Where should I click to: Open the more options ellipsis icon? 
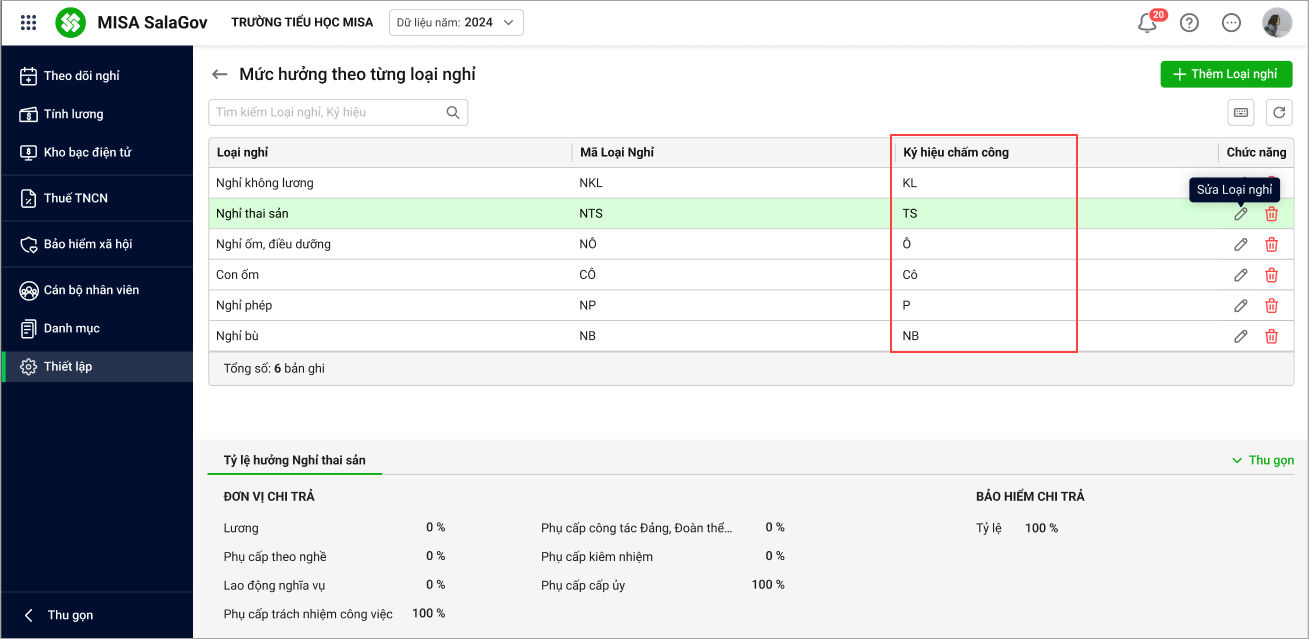point(1231,23)
